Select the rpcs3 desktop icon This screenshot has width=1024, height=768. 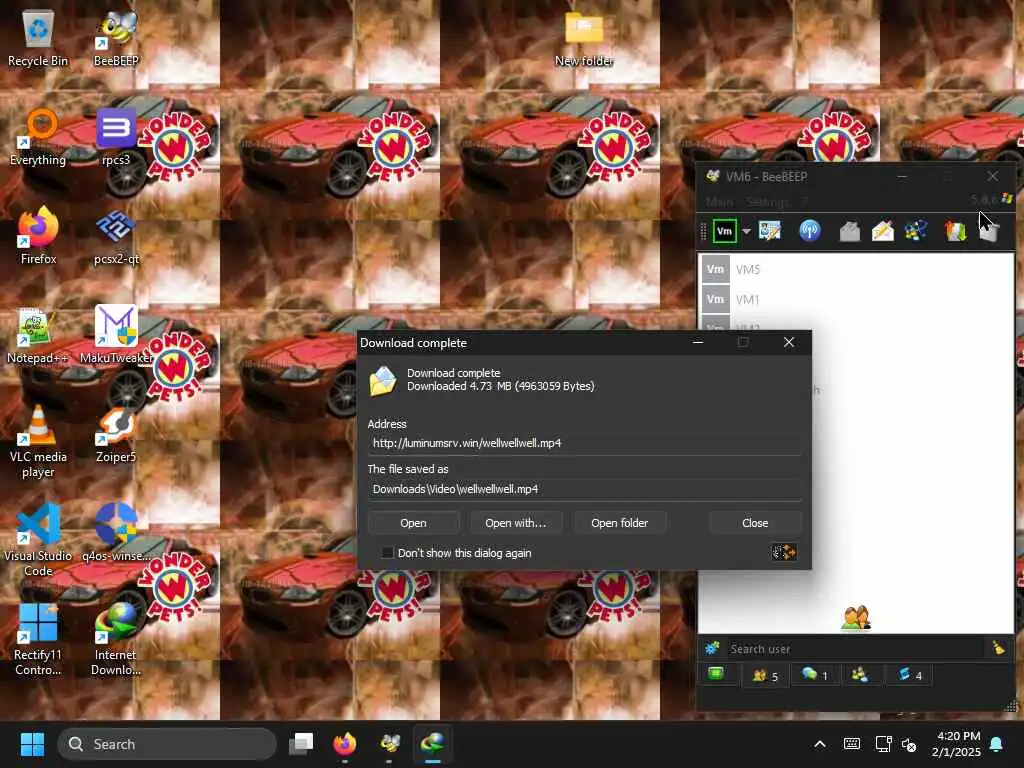coord(116,137)
